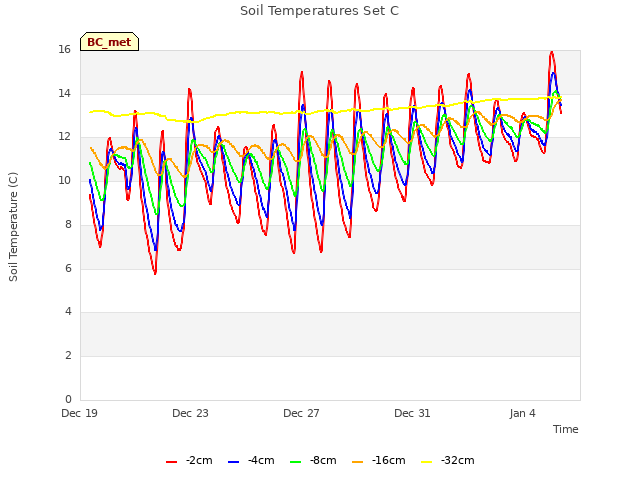Click the yellow -32cm legend swatch
Screen dimensions: 640x480
tap(426, 462)
